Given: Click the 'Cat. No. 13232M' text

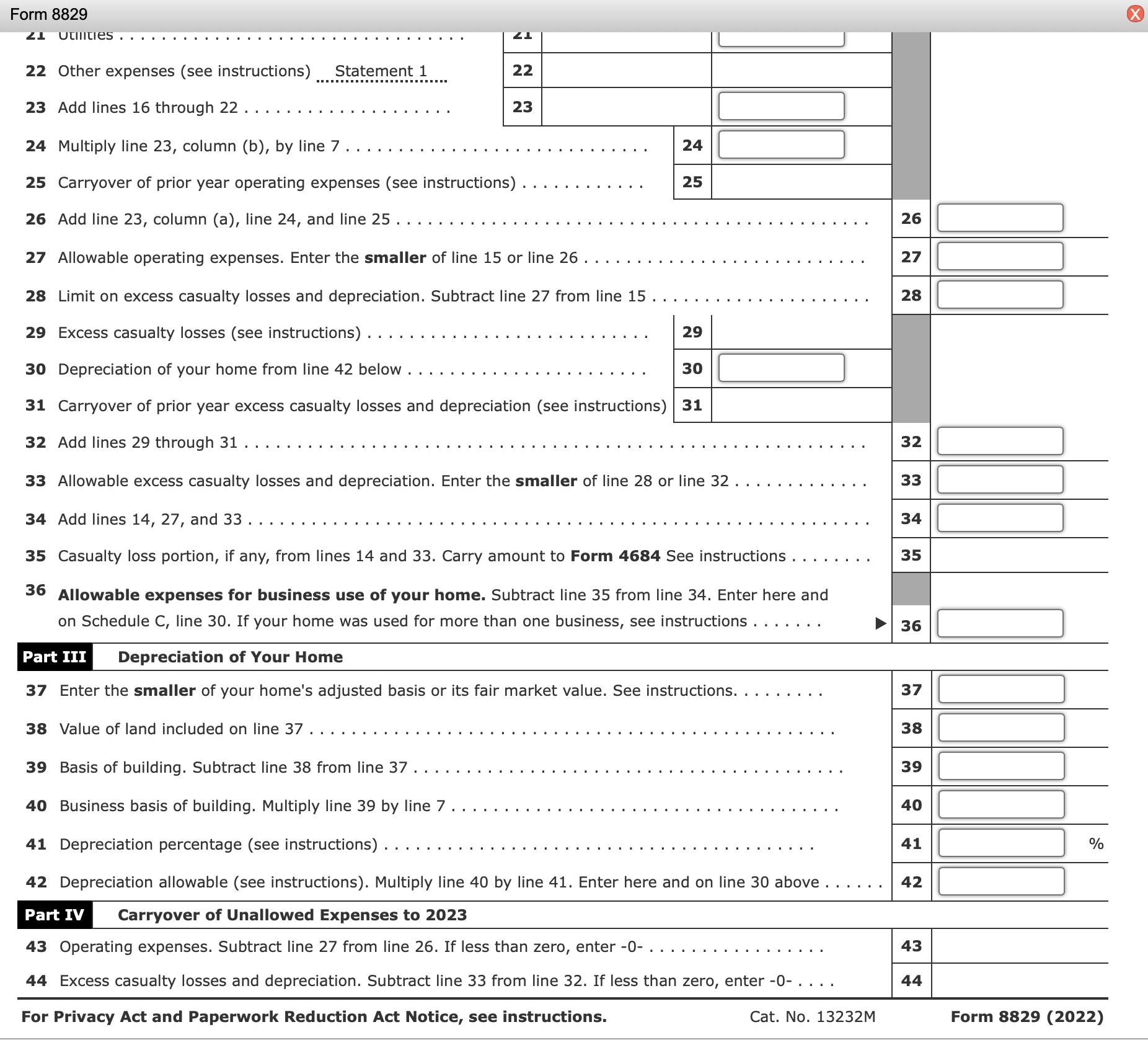Looking at the screenshot, I should click(813, 1016).
